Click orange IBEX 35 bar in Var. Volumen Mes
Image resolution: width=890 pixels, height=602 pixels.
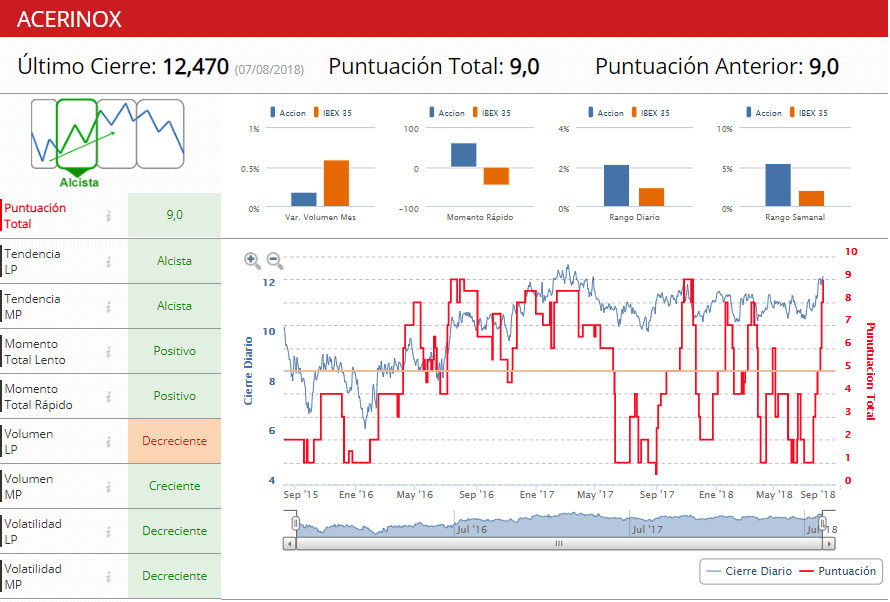tap(336, 183)
